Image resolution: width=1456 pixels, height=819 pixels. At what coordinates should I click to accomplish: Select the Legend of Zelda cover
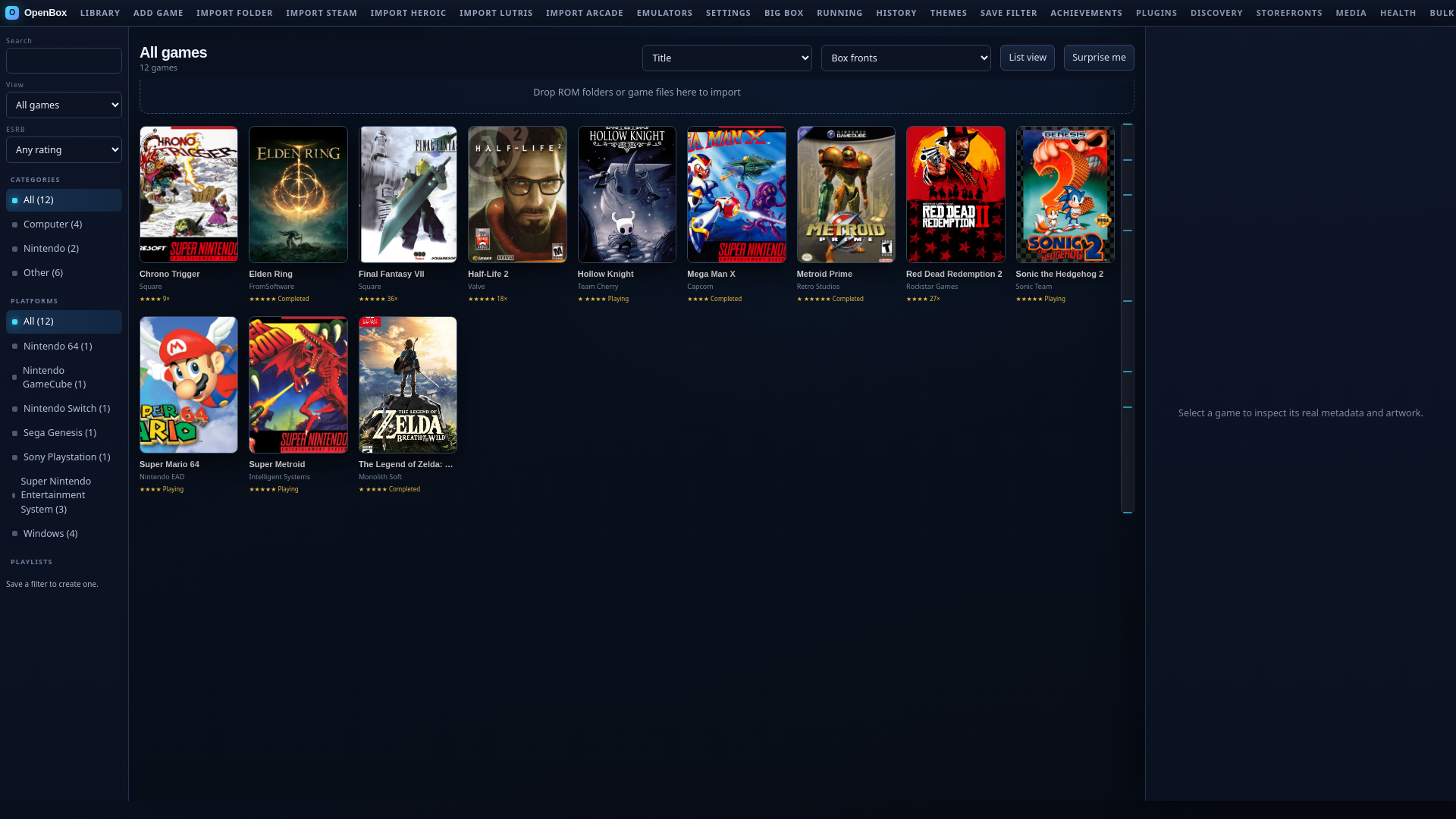point(408,385)
